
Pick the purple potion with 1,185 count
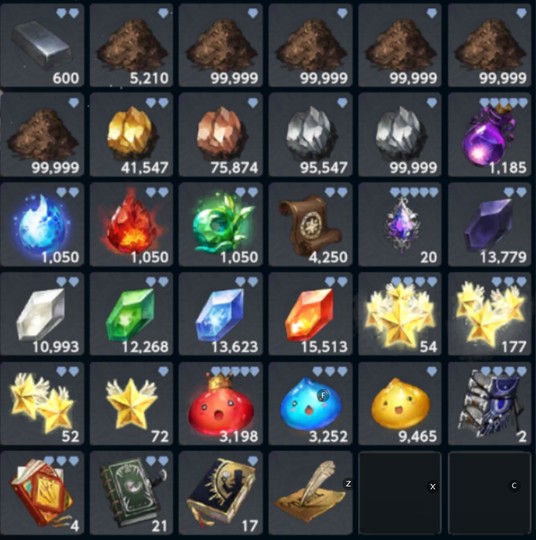coord(489,134)
